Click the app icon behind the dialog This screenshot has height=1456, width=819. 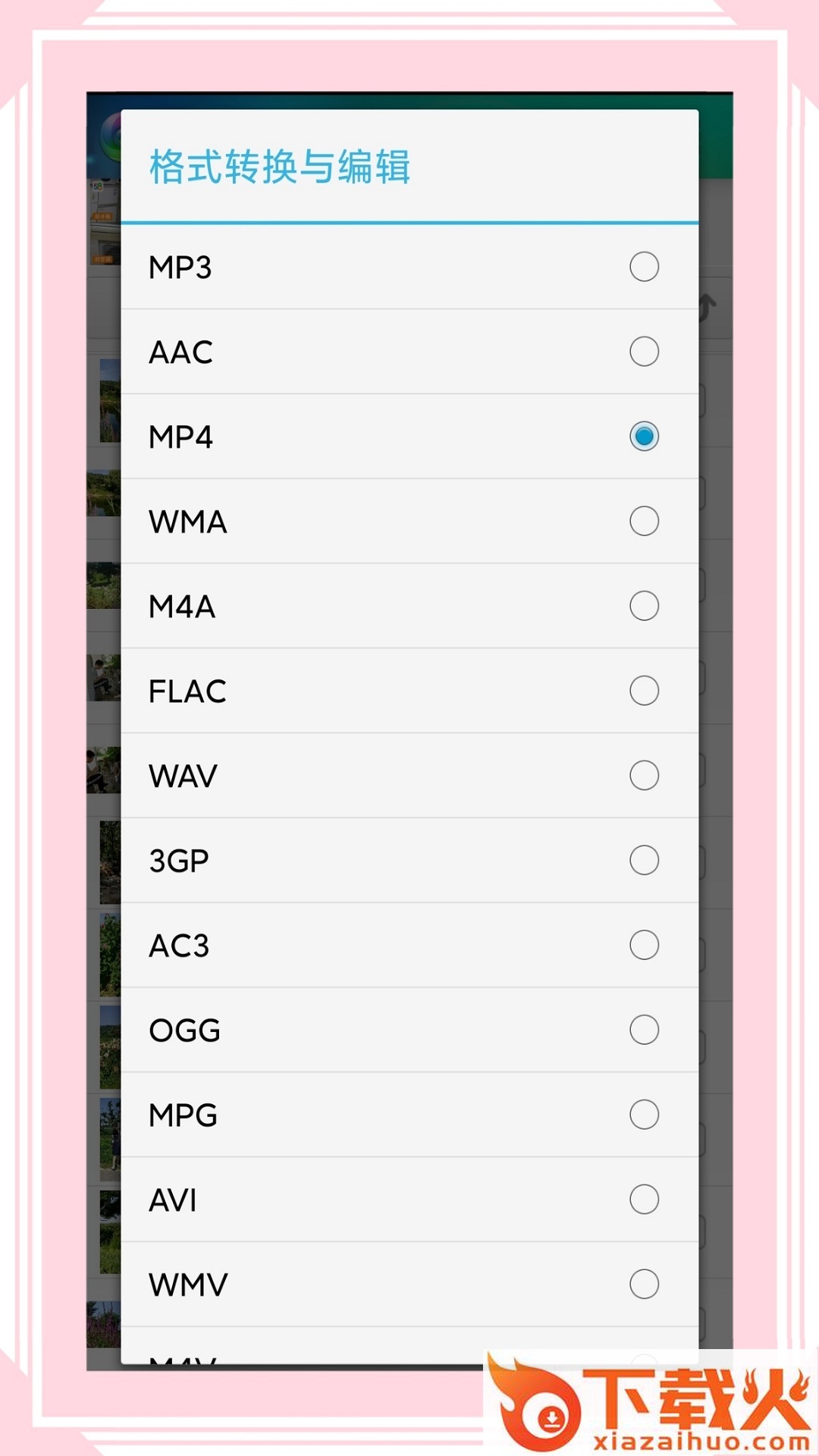click(111, 136)
